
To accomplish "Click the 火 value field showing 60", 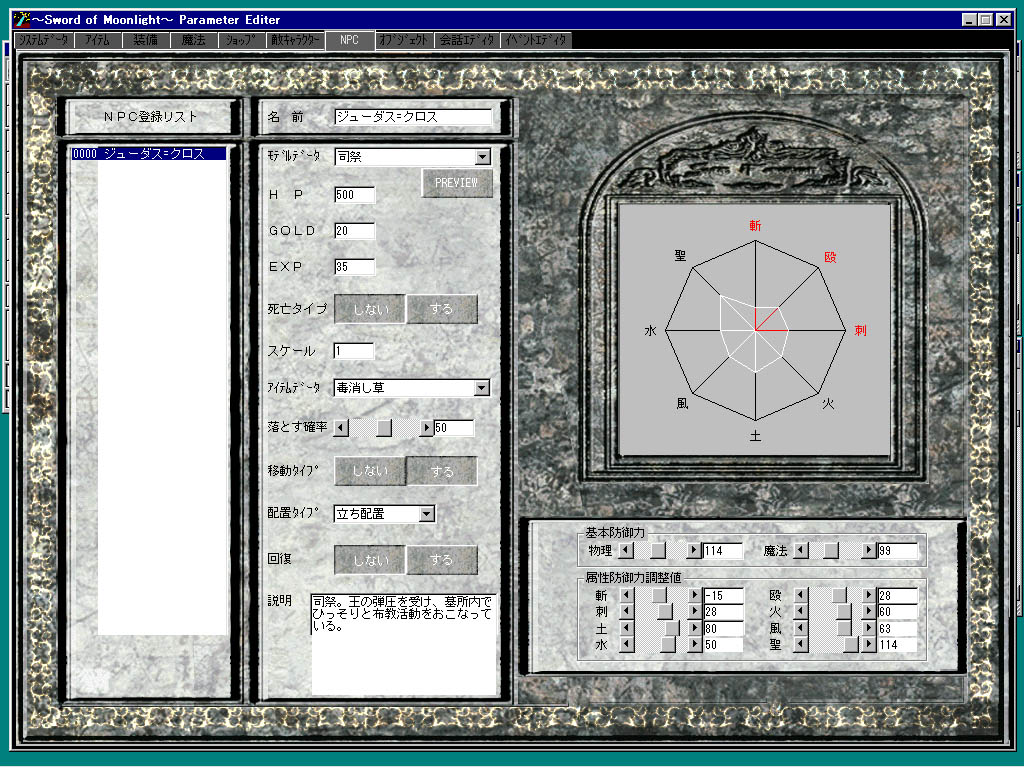I will coord(897,612).
